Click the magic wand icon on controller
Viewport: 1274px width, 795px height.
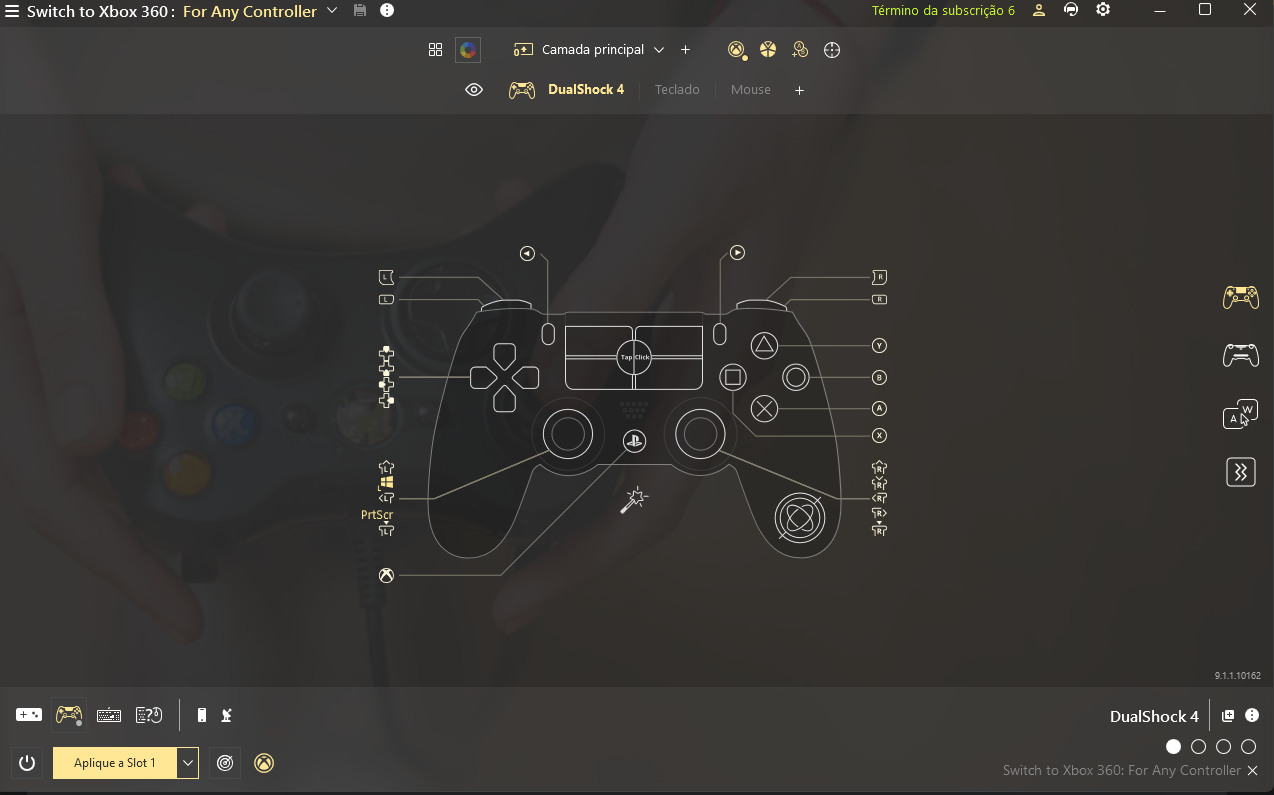(634, 500)
